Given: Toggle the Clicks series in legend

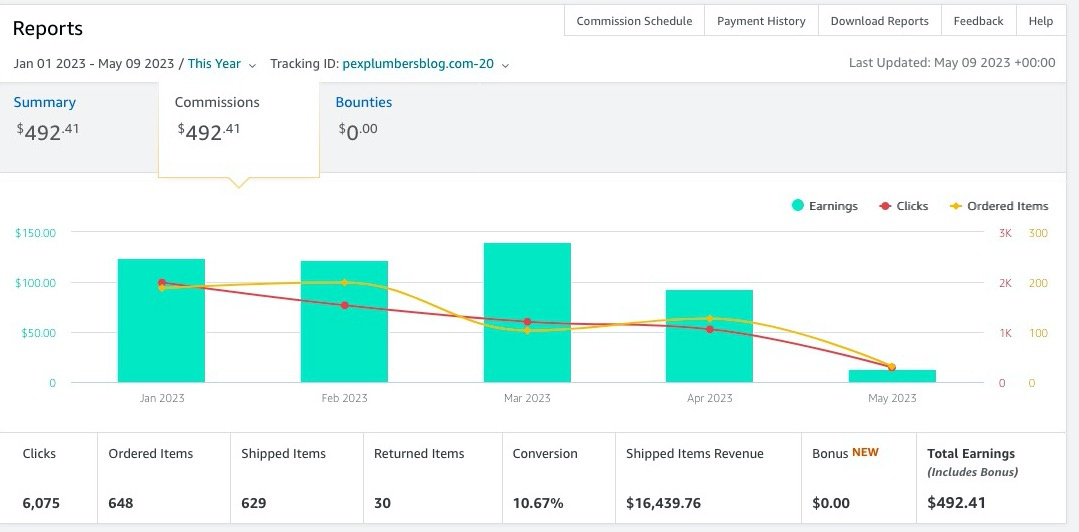Looking at the screenshot, I should [x=904, y=206].
